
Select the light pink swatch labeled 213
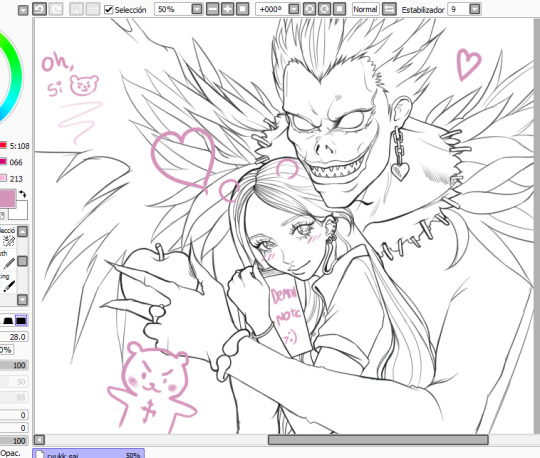[3, 178]
